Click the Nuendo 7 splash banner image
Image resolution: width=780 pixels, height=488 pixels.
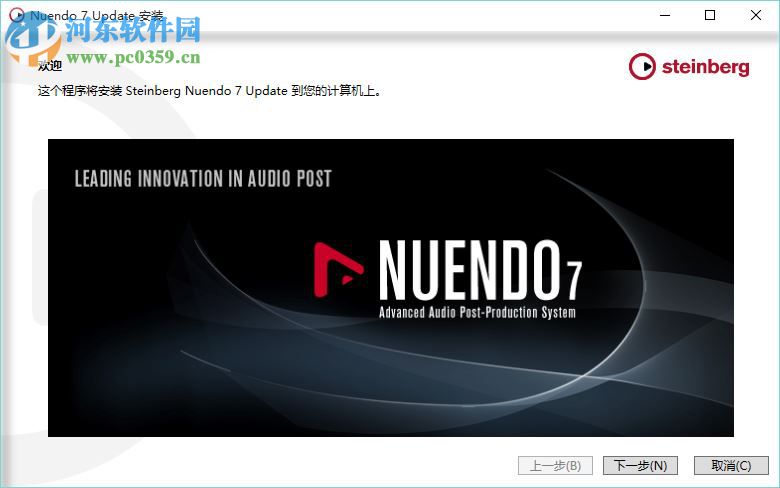click(x=390, y=288)
